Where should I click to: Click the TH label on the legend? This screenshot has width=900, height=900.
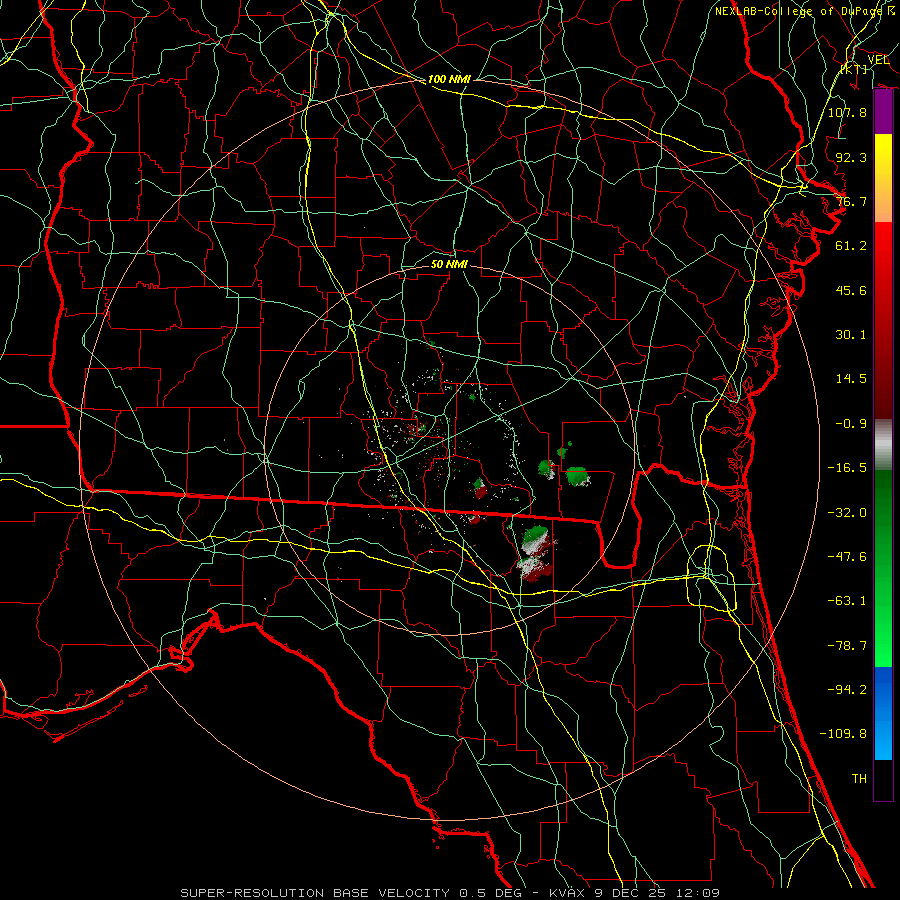[859, 778]
